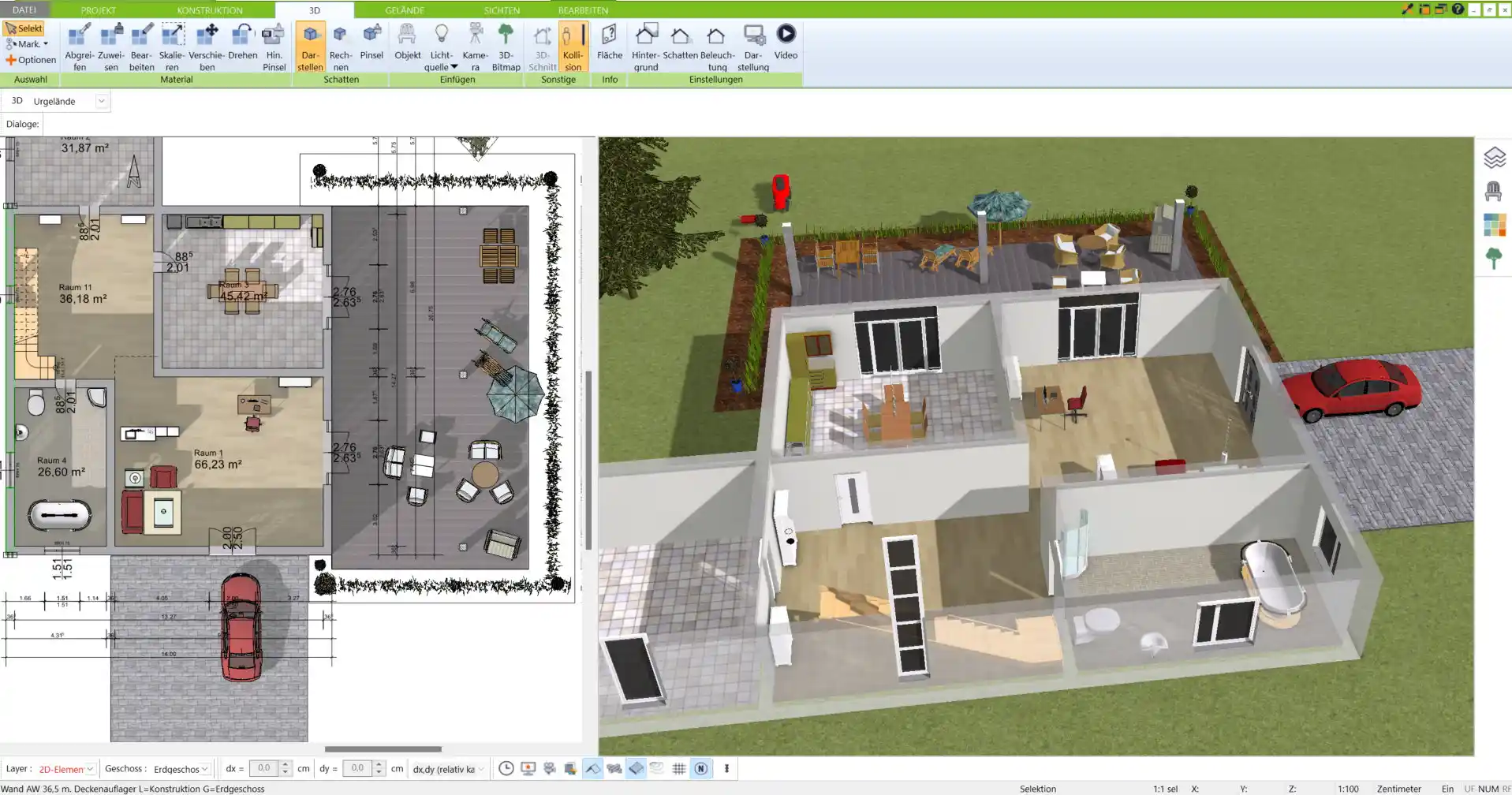Click the monitor display icon in bottom toolbar

point(528,768)
